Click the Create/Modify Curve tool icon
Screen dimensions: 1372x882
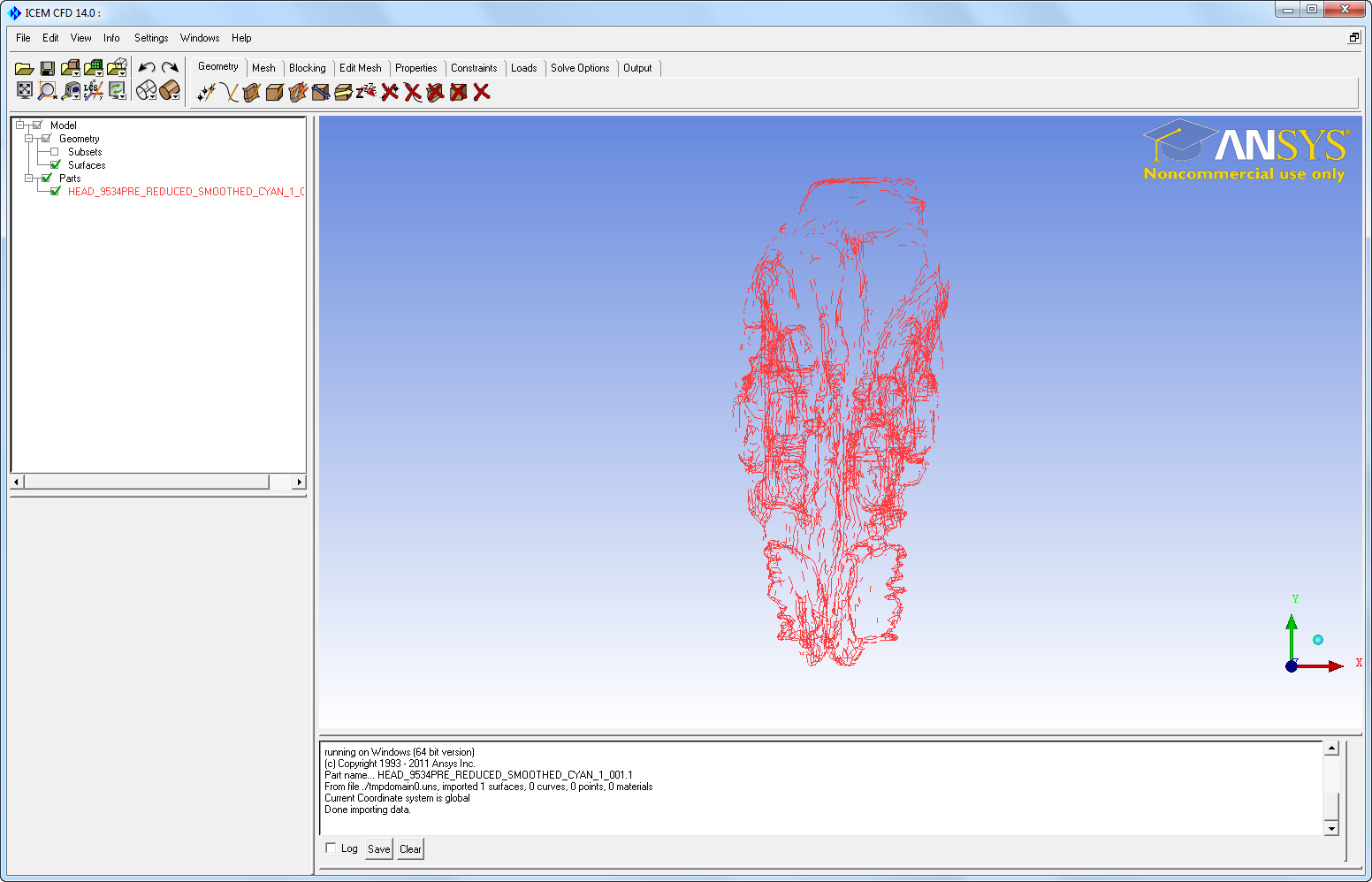pos(229,92)
